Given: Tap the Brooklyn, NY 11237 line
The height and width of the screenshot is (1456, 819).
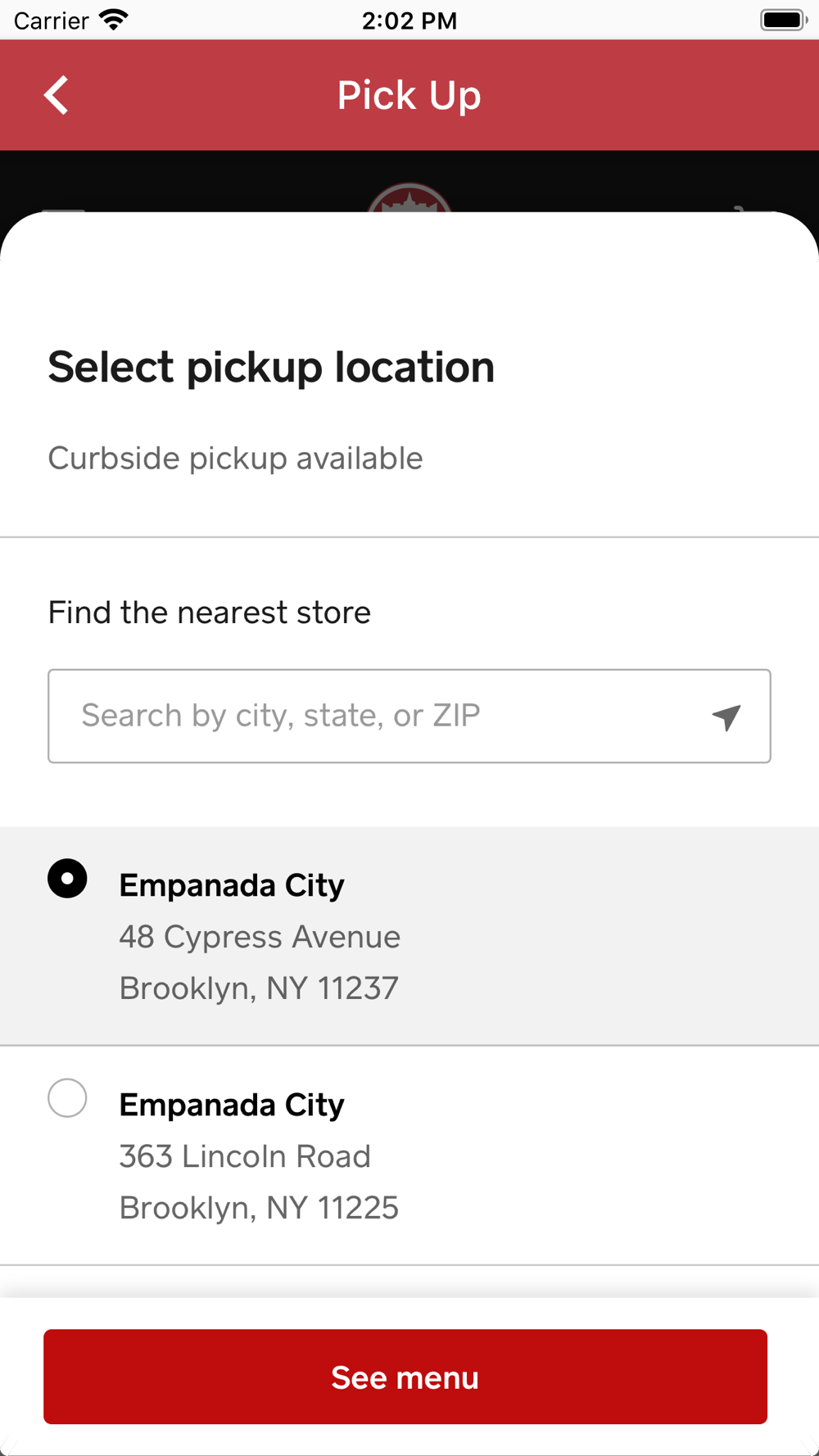Looking at the screenshot, I should click(x=259, y=988).
